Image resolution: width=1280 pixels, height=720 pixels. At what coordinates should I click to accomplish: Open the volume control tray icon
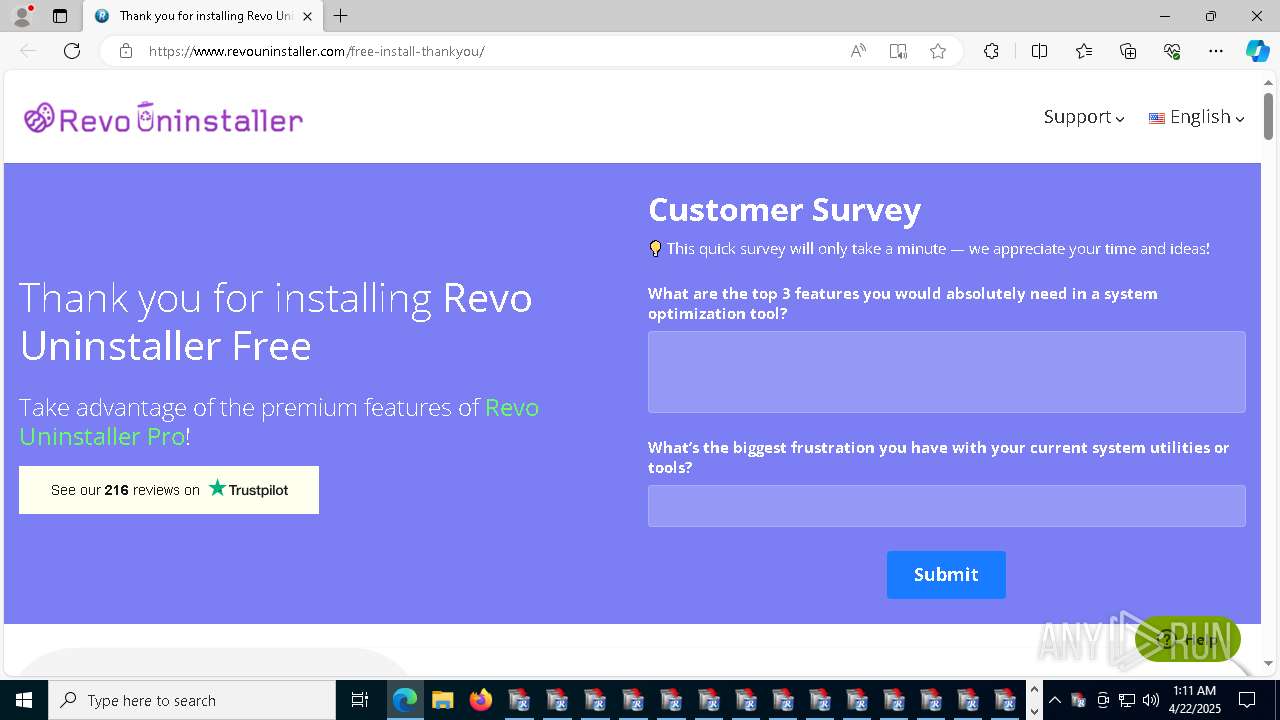click(1151, 700)
